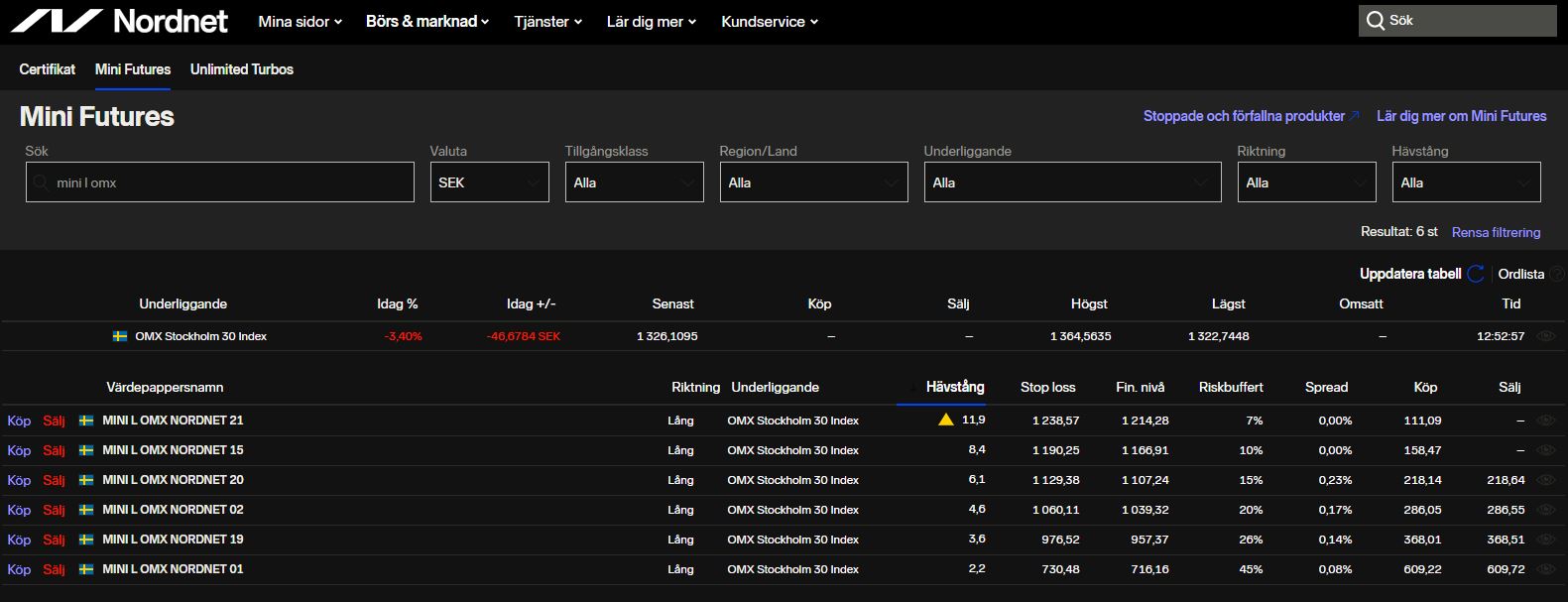Toggle watch eye for MINI L OMX NORDNET 21
Viewport: 1568px width, 602px height.
[1544, 421]
